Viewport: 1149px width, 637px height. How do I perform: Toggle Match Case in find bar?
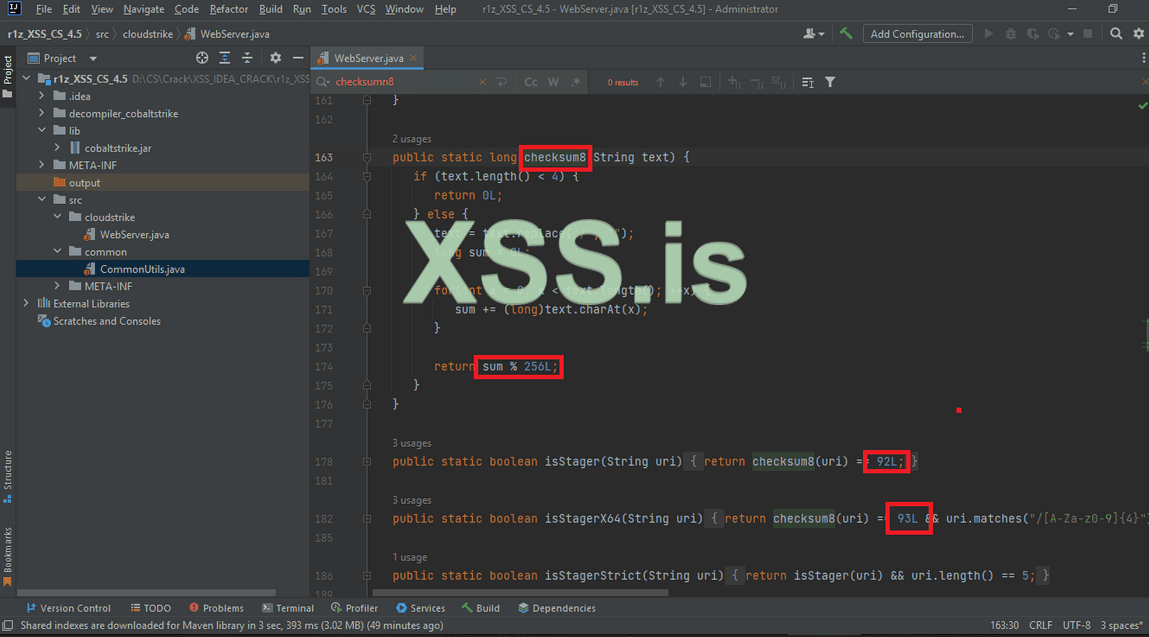[531, 82]
